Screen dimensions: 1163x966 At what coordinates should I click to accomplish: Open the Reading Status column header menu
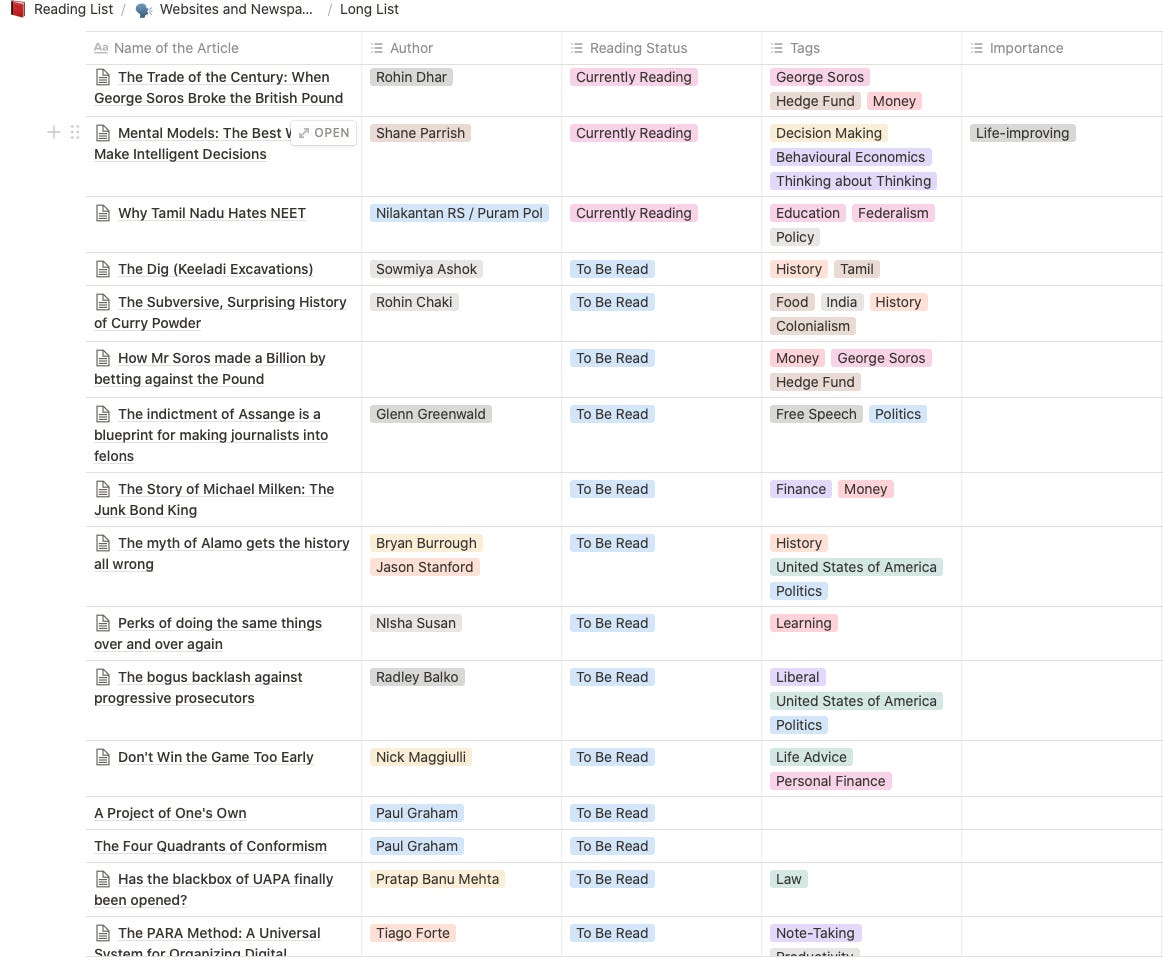pos(661,48)
